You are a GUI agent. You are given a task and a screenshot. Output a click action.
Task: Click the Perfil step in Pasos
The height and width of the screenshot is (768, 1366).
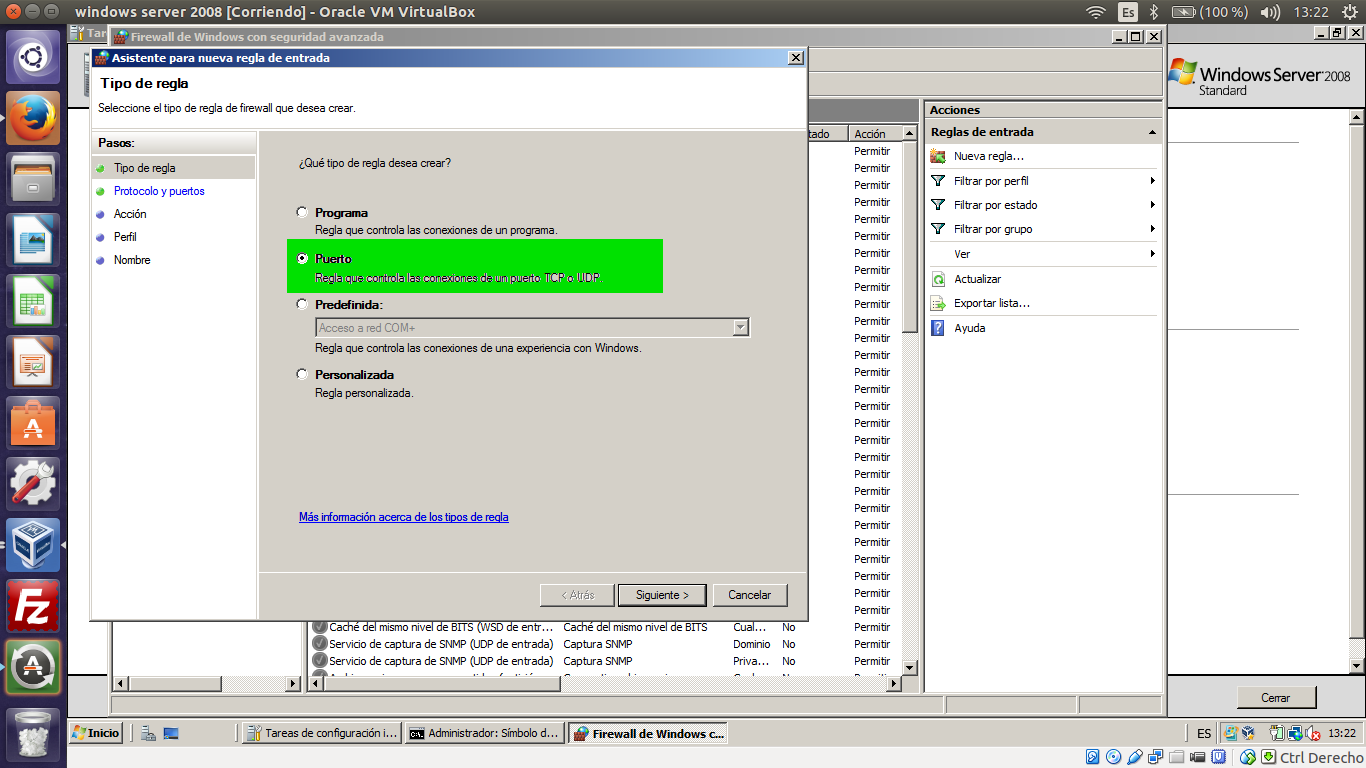(125, 237)
